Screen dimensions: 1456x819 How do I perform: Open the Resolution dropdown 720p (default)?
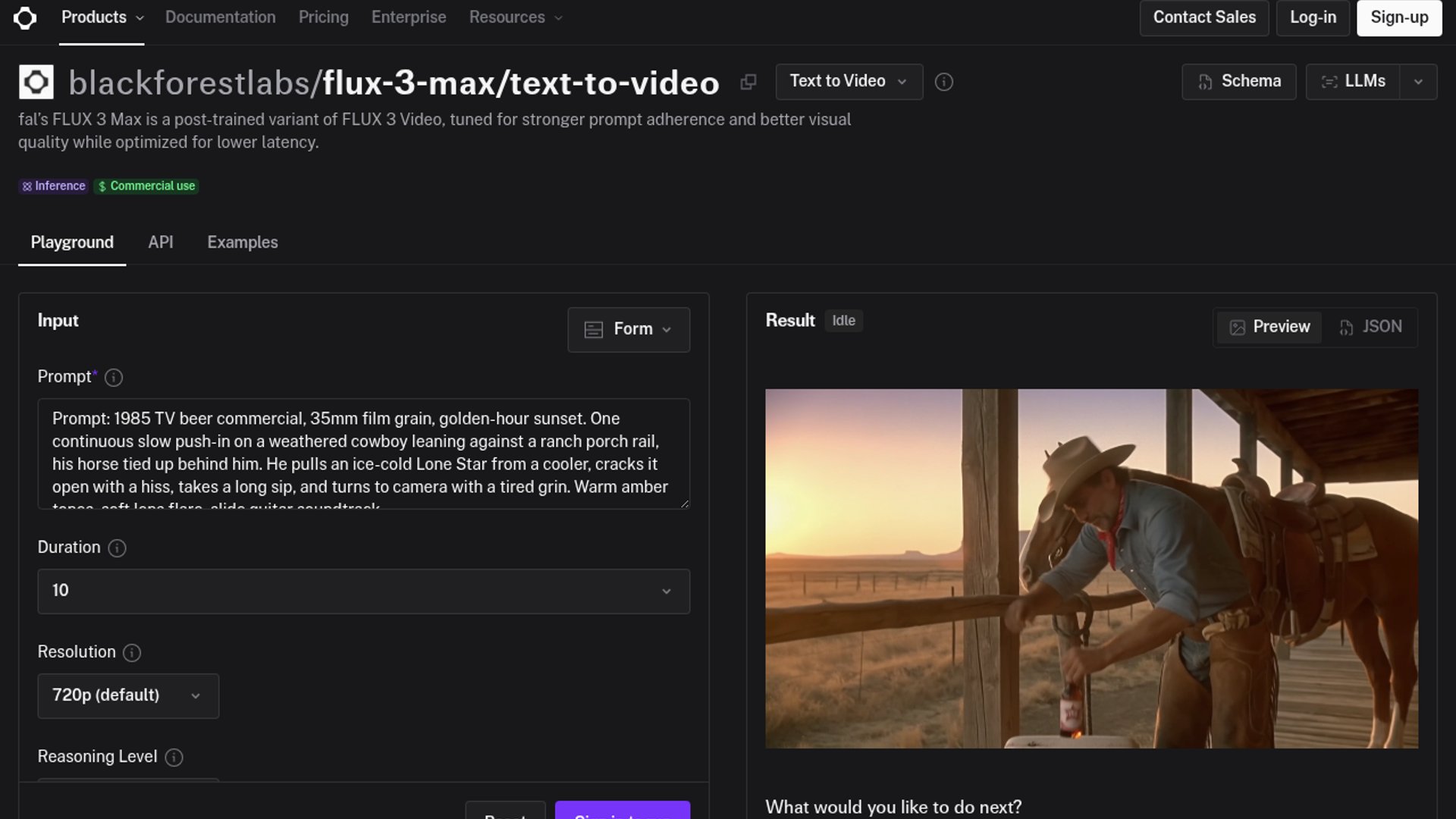(x=128, y=696)
